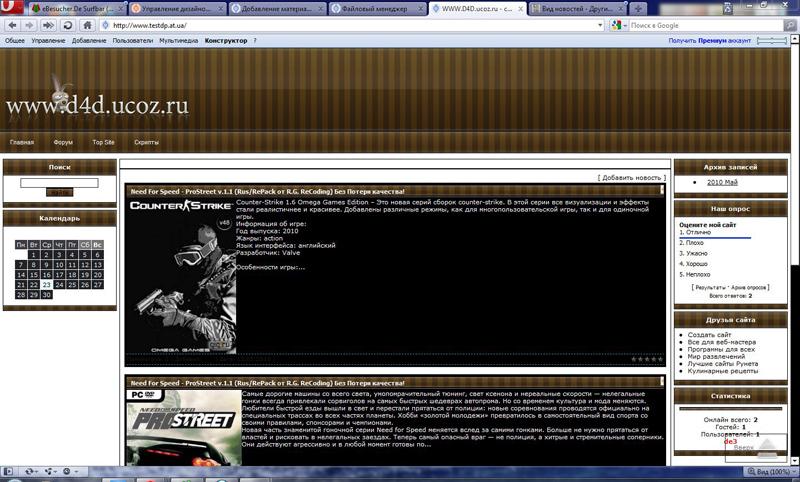
Task: Open the 2010 Май archive link
Action: [722, 182]
